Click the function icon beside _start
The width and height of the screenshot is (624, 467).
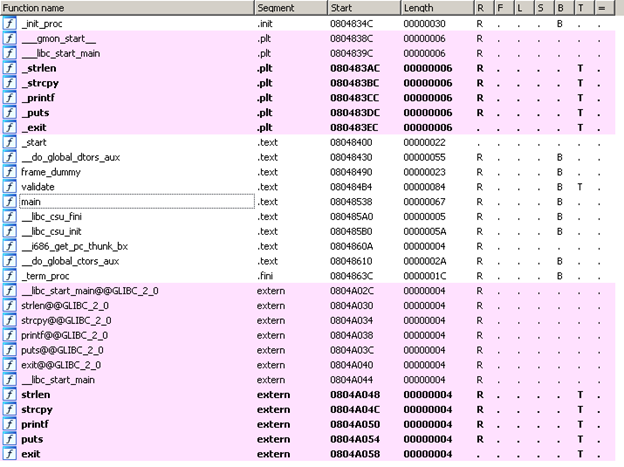[9, 142]
